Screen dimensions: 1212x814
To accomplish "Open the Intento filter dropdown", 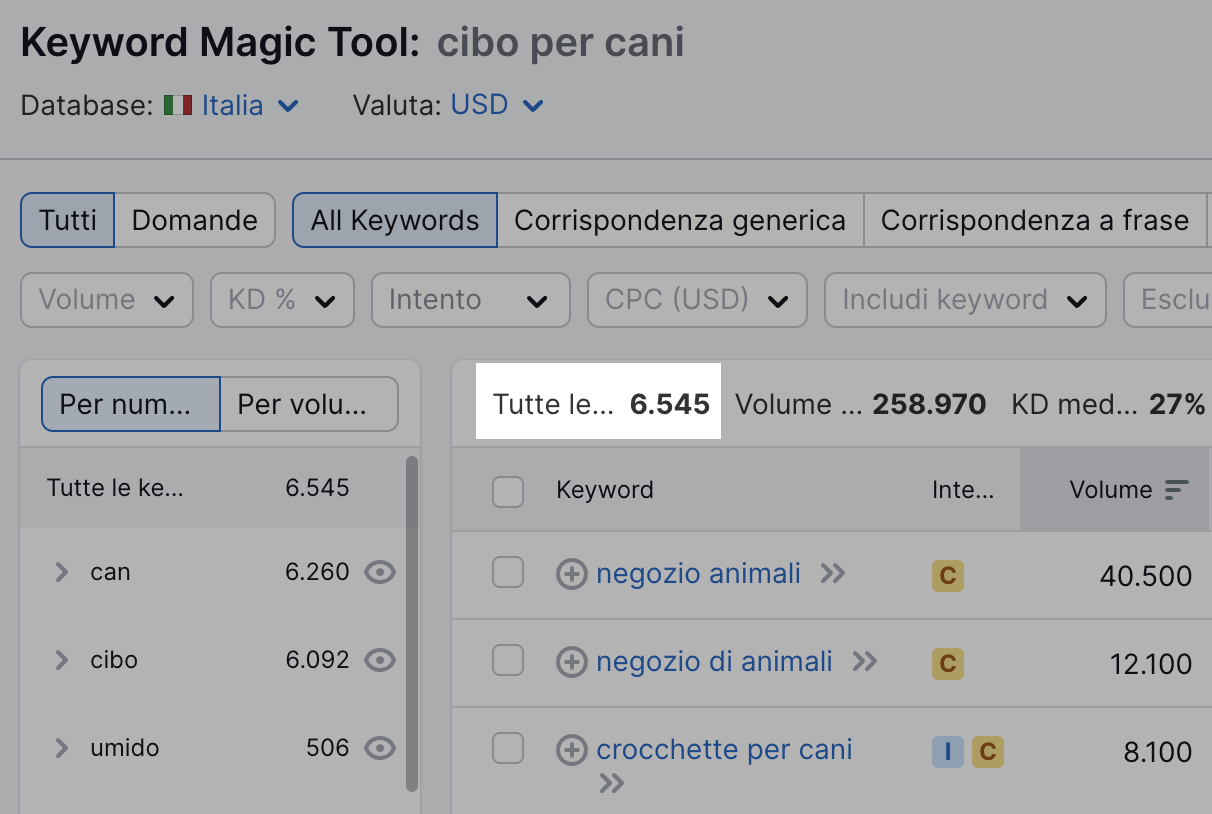I will (x=470, y=300).
